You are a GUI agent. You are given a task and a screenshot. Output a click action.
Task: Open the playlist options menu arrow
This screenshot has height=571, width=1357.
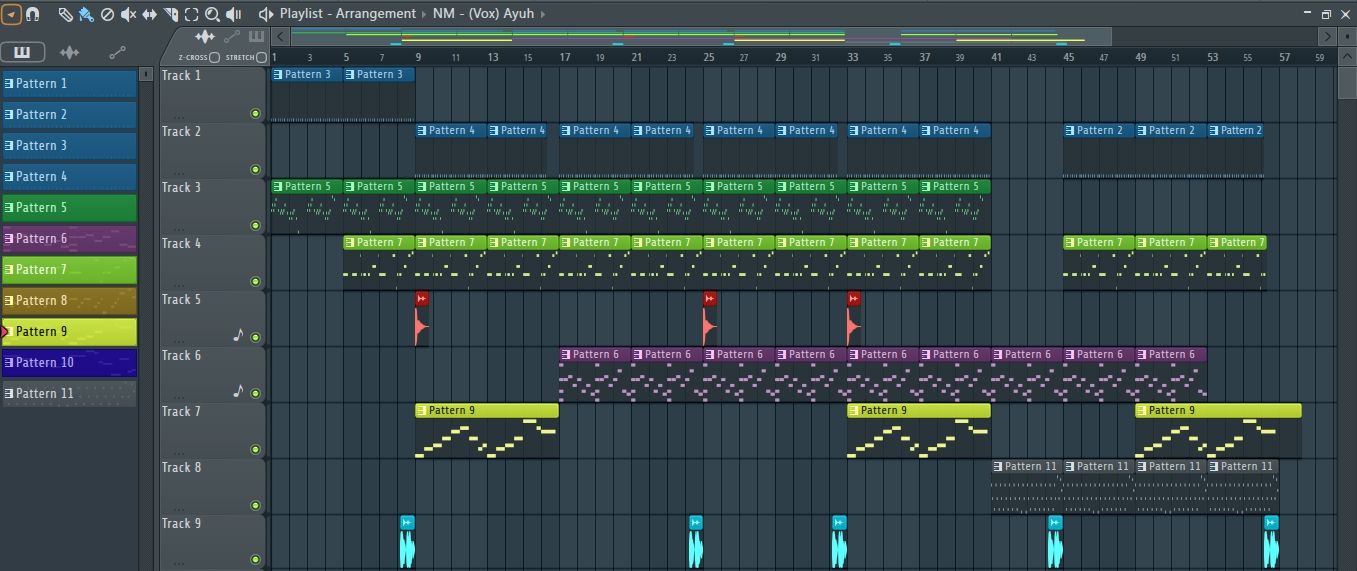pos(11,14)
